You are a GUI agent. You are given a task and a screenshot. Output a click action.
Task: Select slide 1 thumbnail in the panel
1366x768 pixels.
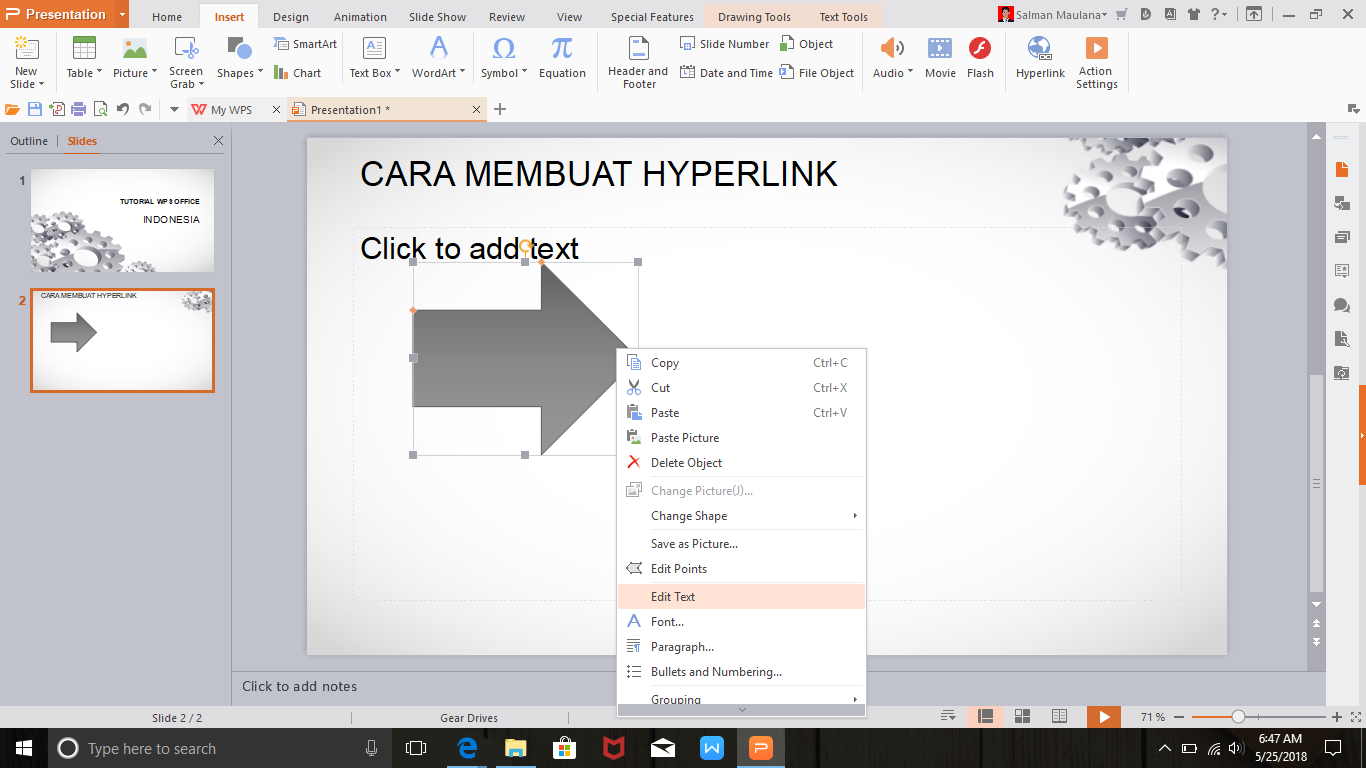[x=122, y=220]
